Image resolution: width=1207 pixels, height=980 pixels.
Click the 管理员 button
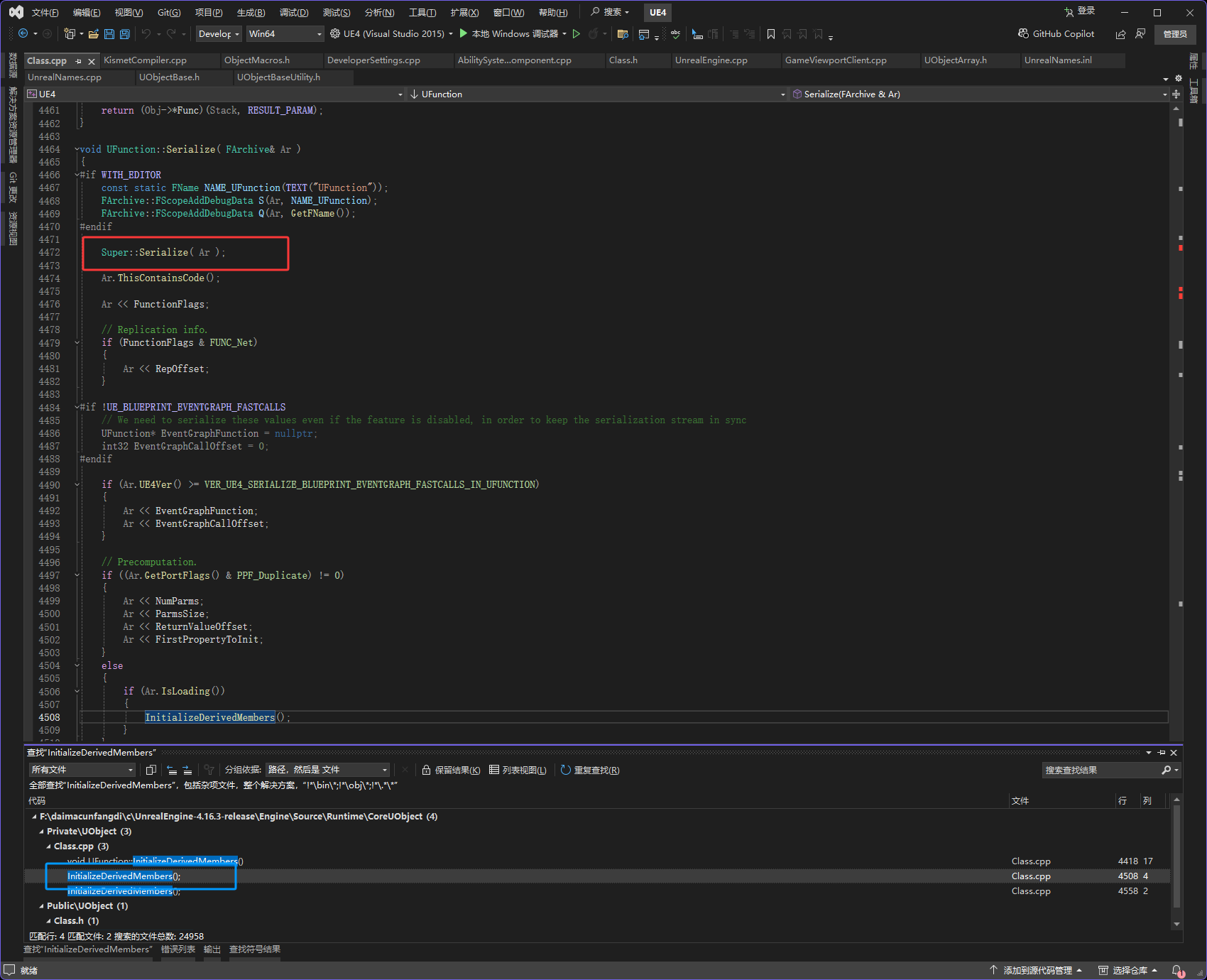(1175, 33)
